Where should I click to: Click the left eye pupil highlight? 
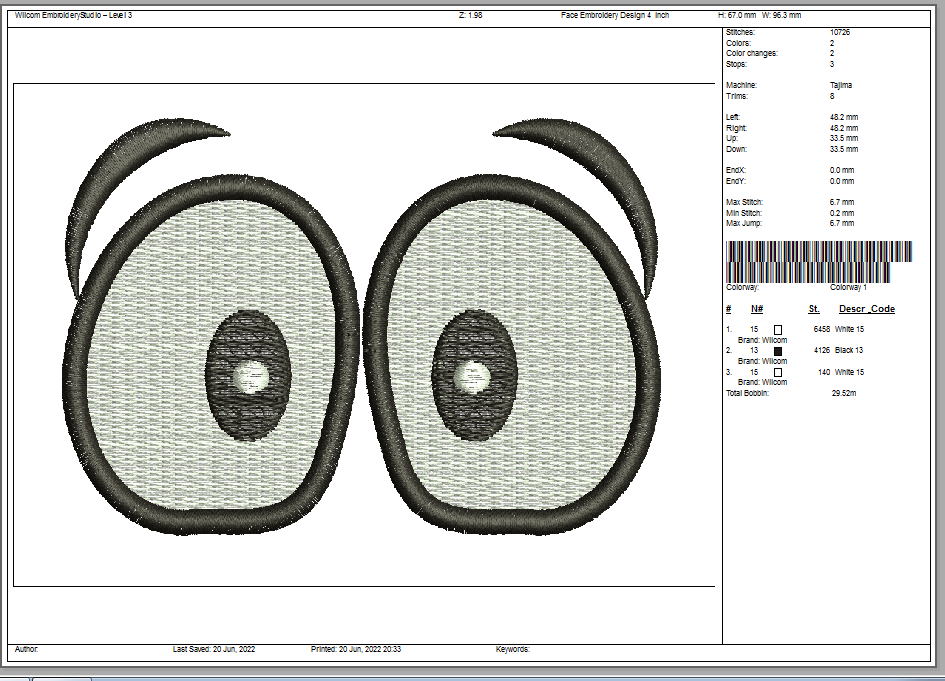pos(251,377)
